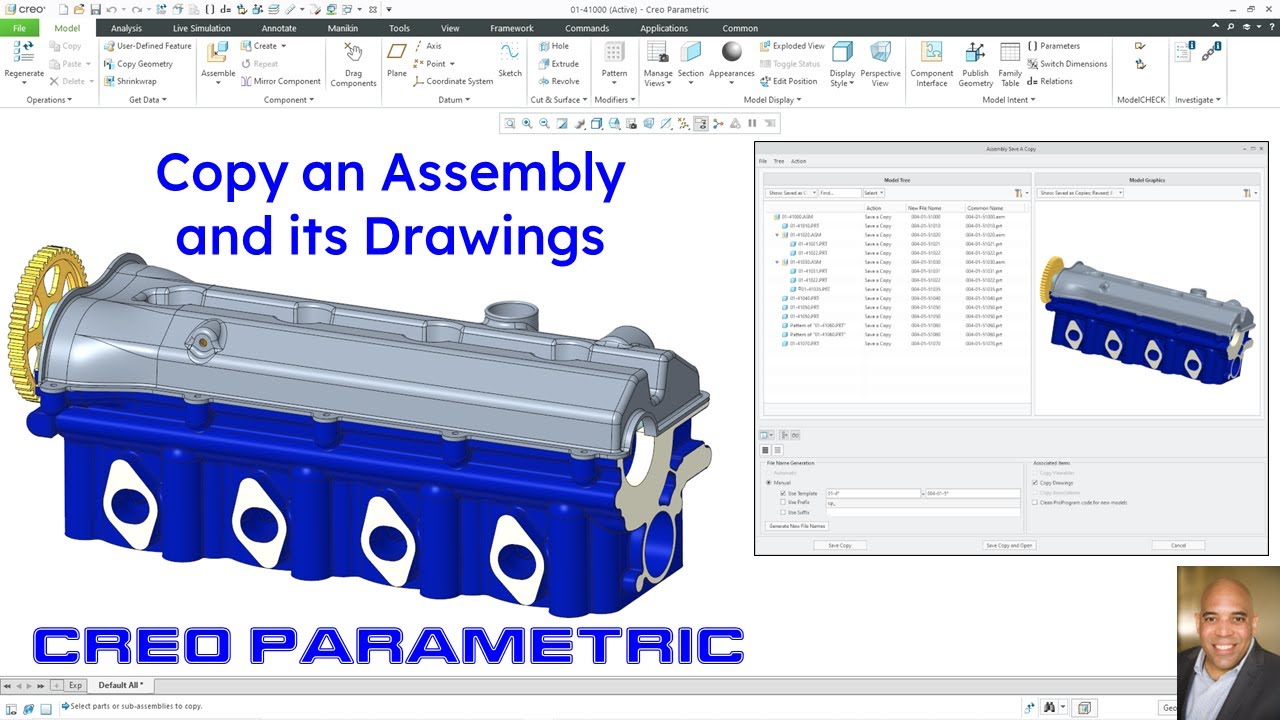Select the Default All sheet tab

(121, 685)
